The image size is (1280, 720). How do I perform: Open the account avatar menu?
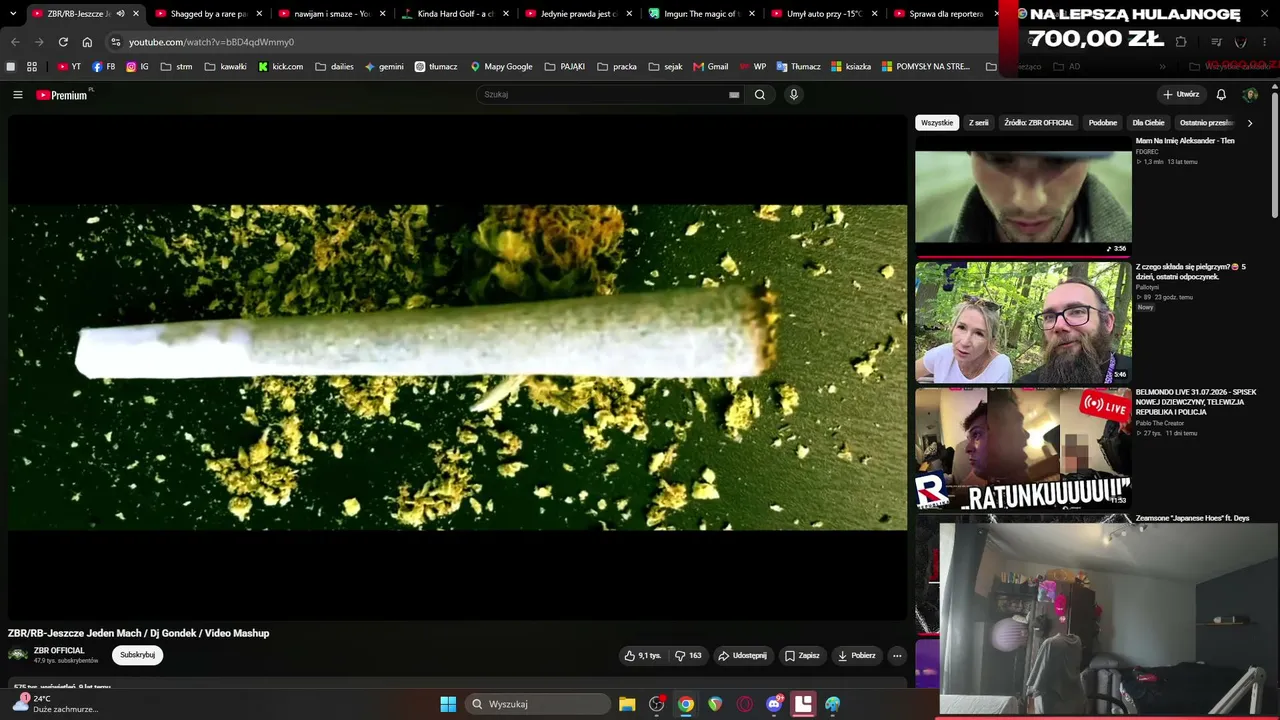1250,95
